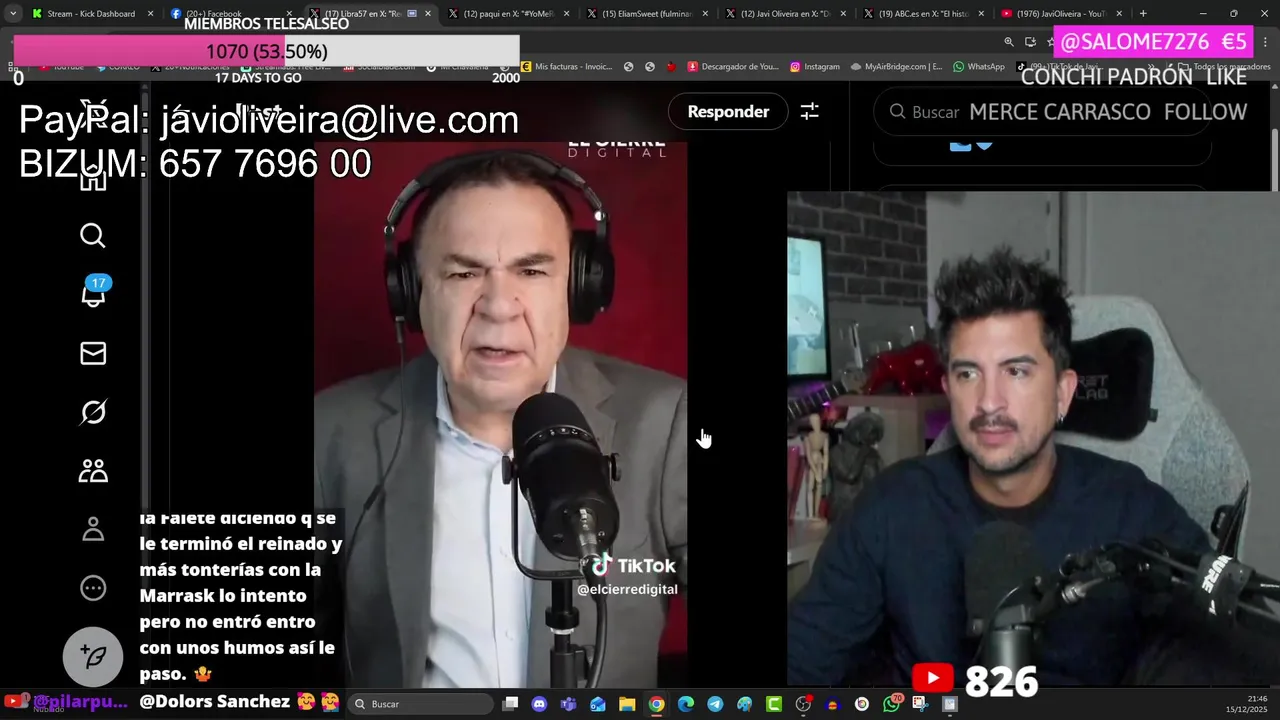The height and width of the screenshot is (720, 1280).
Task: Click the zoom magnifier icon in address bar
Action: (1008, 41)
